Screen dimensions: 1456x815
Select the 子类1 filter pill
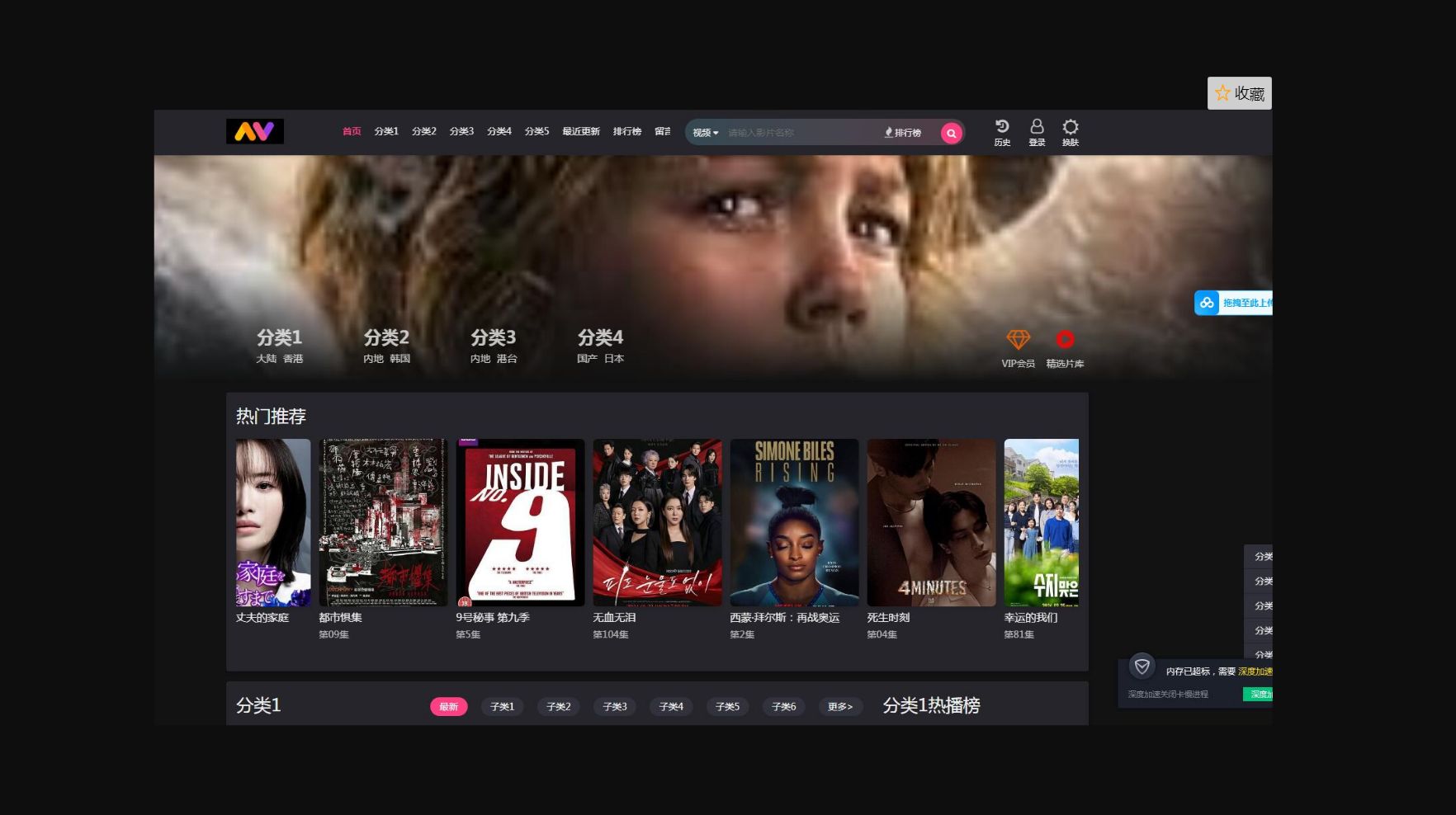point(502,707)
